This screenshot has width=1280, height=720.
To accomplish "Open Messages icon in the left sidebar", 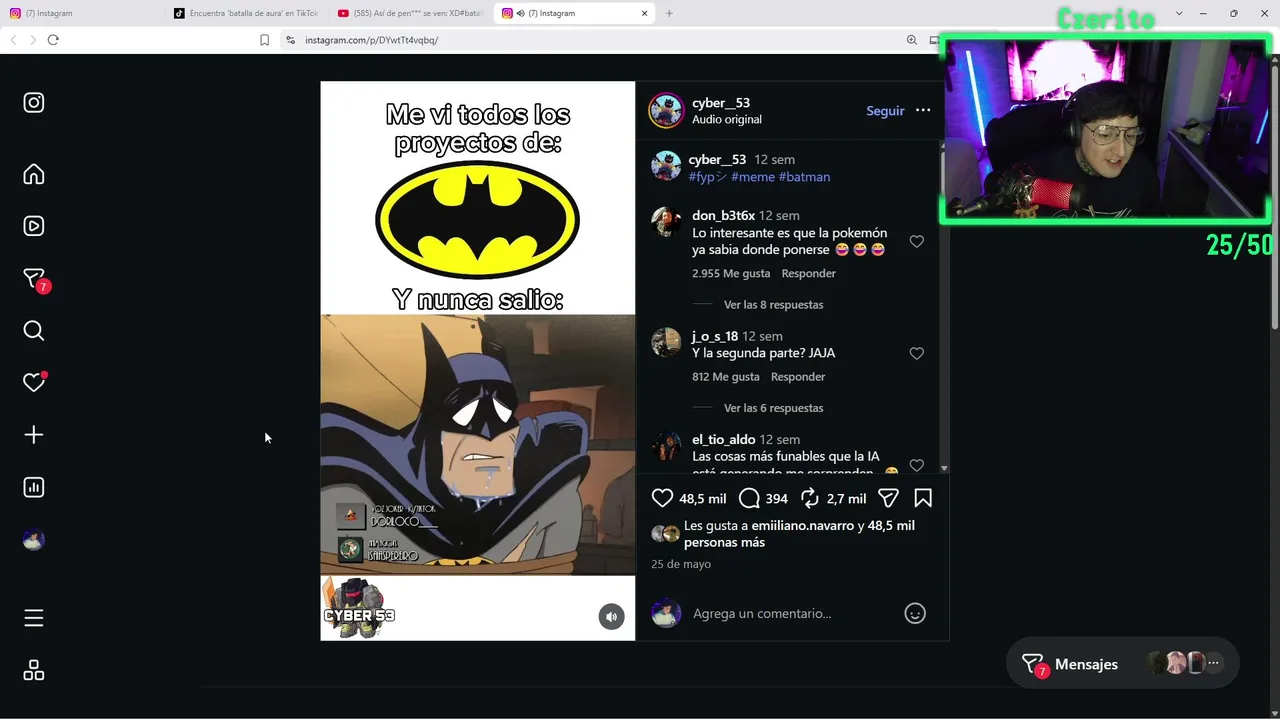I will [34, 278].
